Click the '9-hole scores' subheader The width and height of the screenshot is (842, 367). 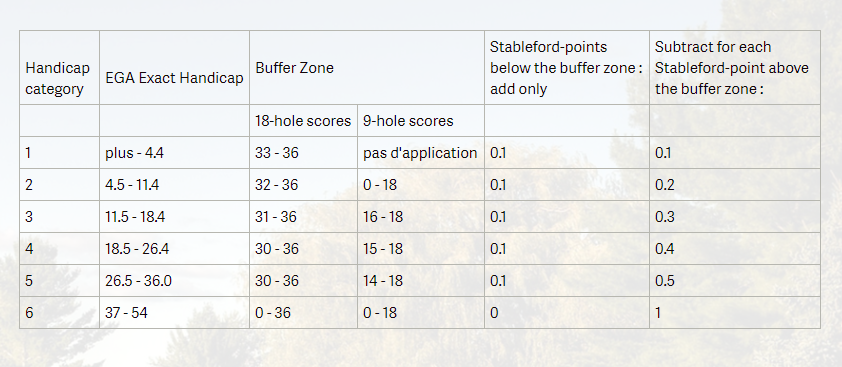click(421, 120)
